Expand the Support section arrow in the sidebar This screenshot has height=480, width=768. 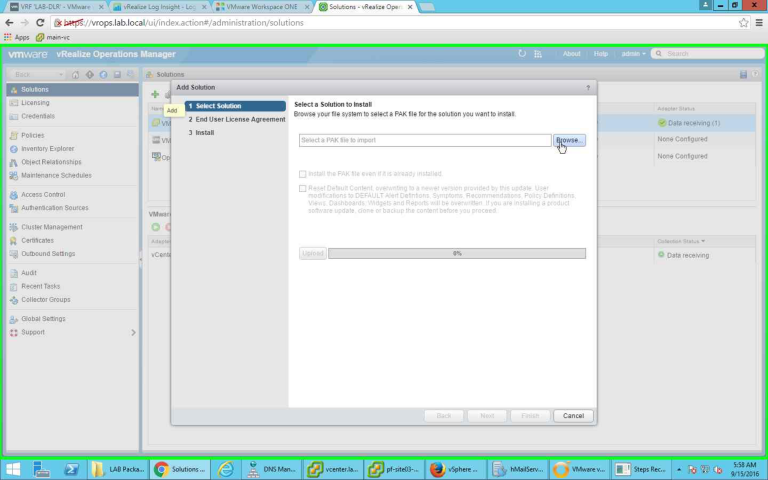point(134,332)
